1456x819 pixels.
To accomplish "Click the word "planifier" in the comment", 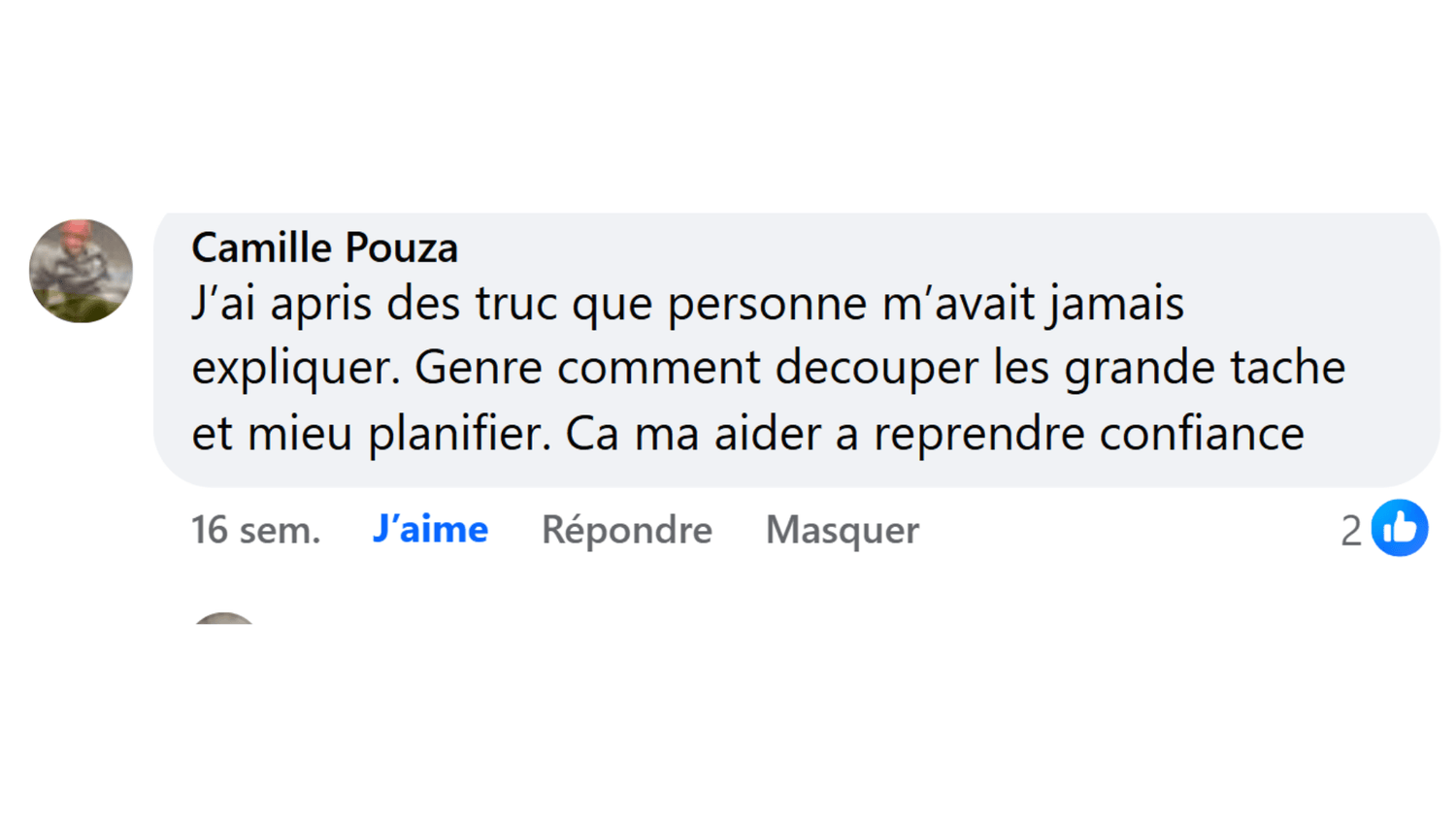I will click(458, 433).
